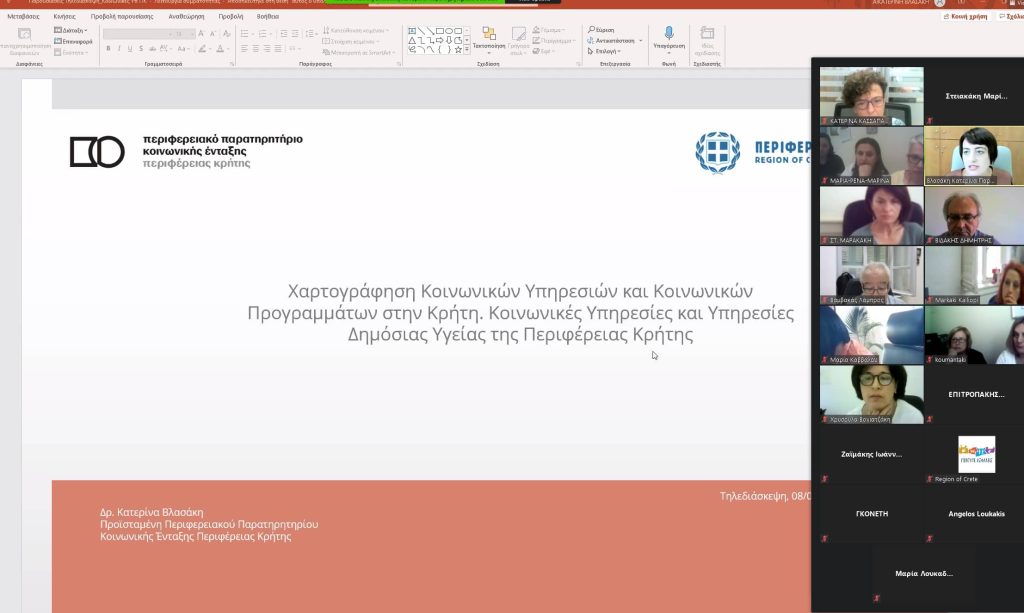Screen dimensions: 1024x613
Task: Justify the paragraph text
Action: [x=278, y=49]
